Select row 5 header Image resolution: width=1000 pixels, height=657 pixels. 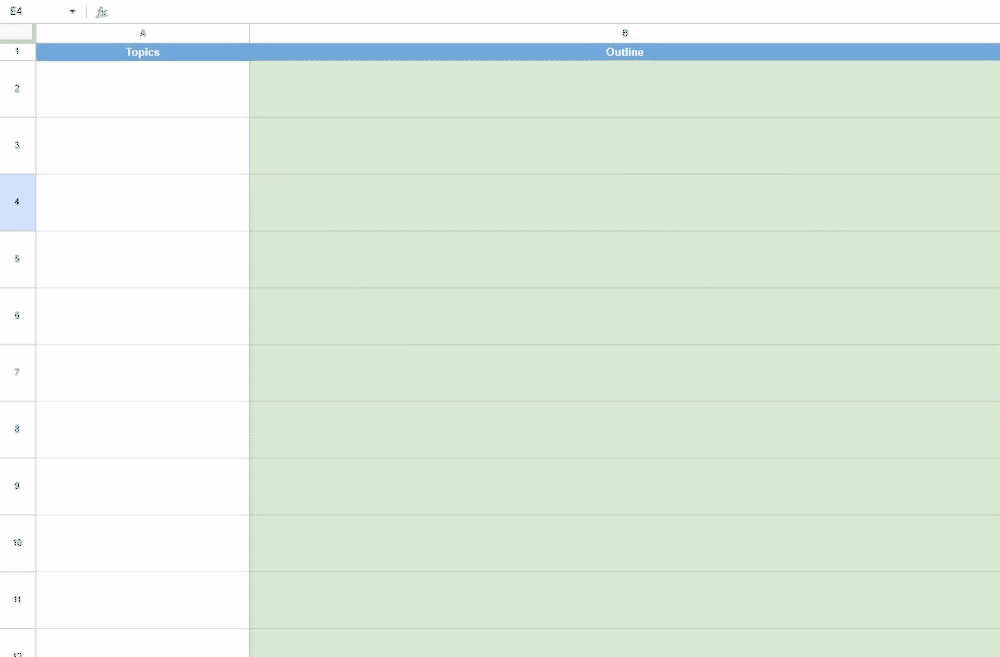point(17,259)
